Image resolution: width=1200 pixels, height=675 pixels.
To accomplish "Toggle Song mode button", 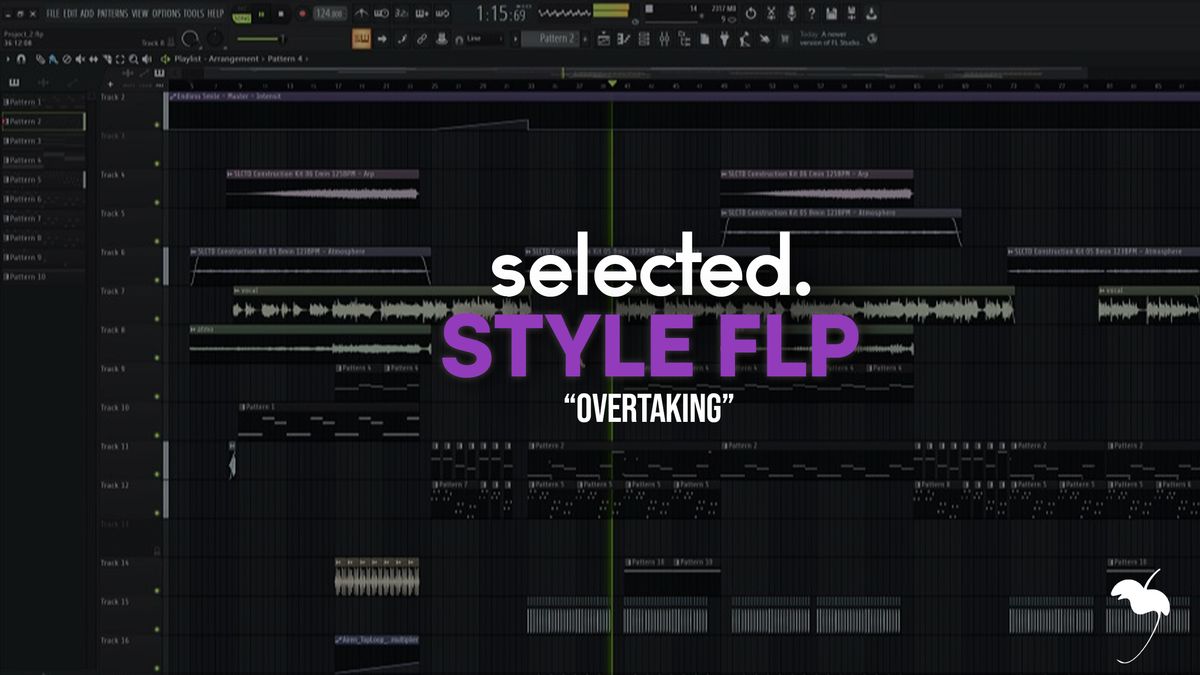I will 241,14.
